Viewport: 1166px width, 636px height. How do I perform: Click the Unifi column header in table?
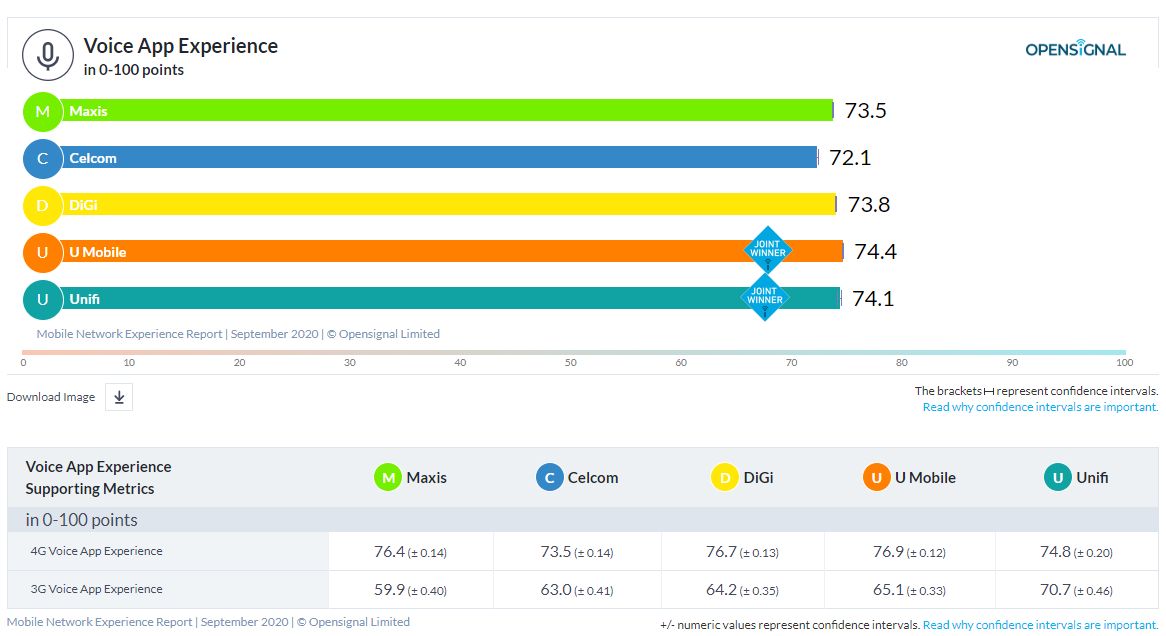pos(1076,478)
